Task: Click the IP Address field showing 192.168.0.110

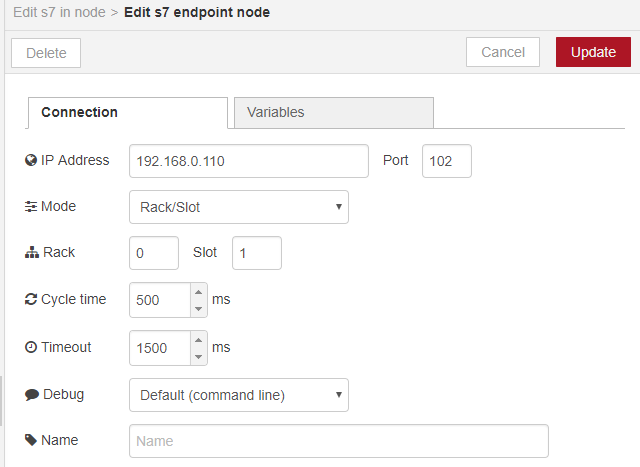Action: [249, 161]
